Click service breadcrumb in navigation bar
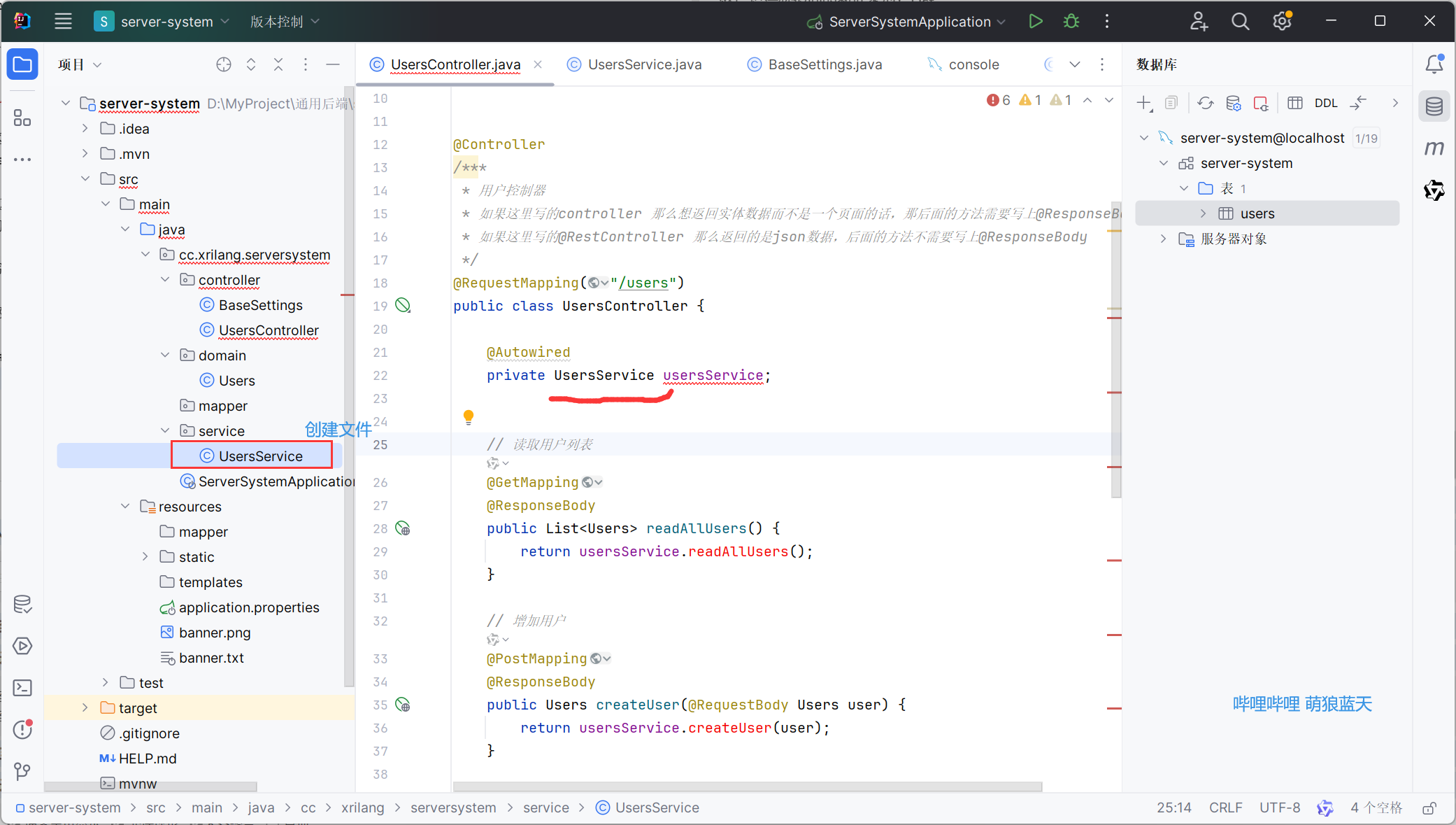The height and width of the screenshot is (825, 1456). click(545, 808)
